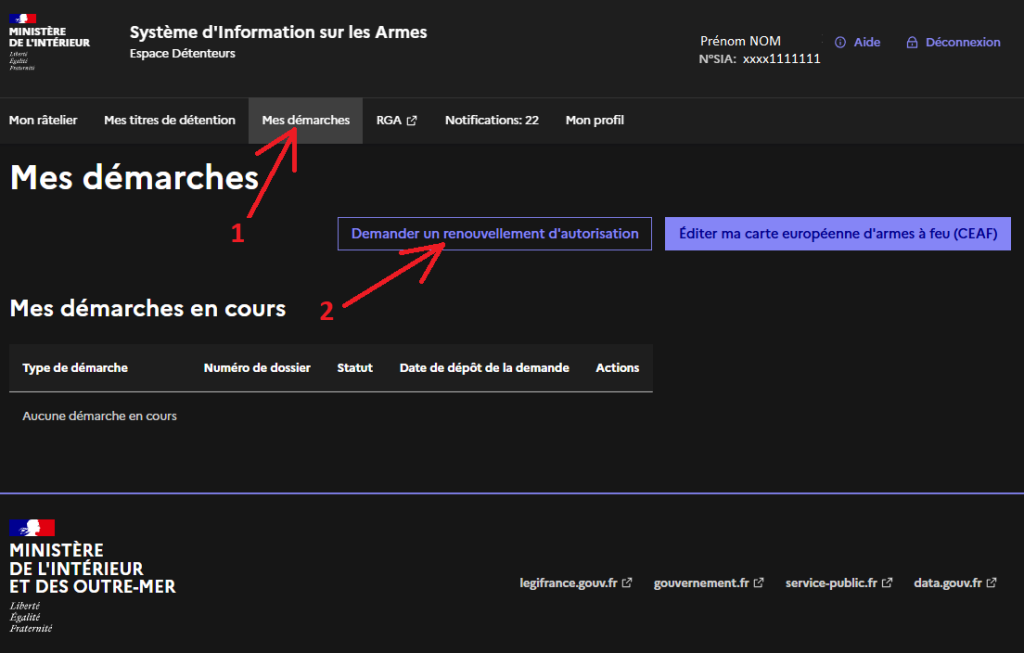
Task: Click the Ministère de l'Intérieur header logo
Action: 48,42
